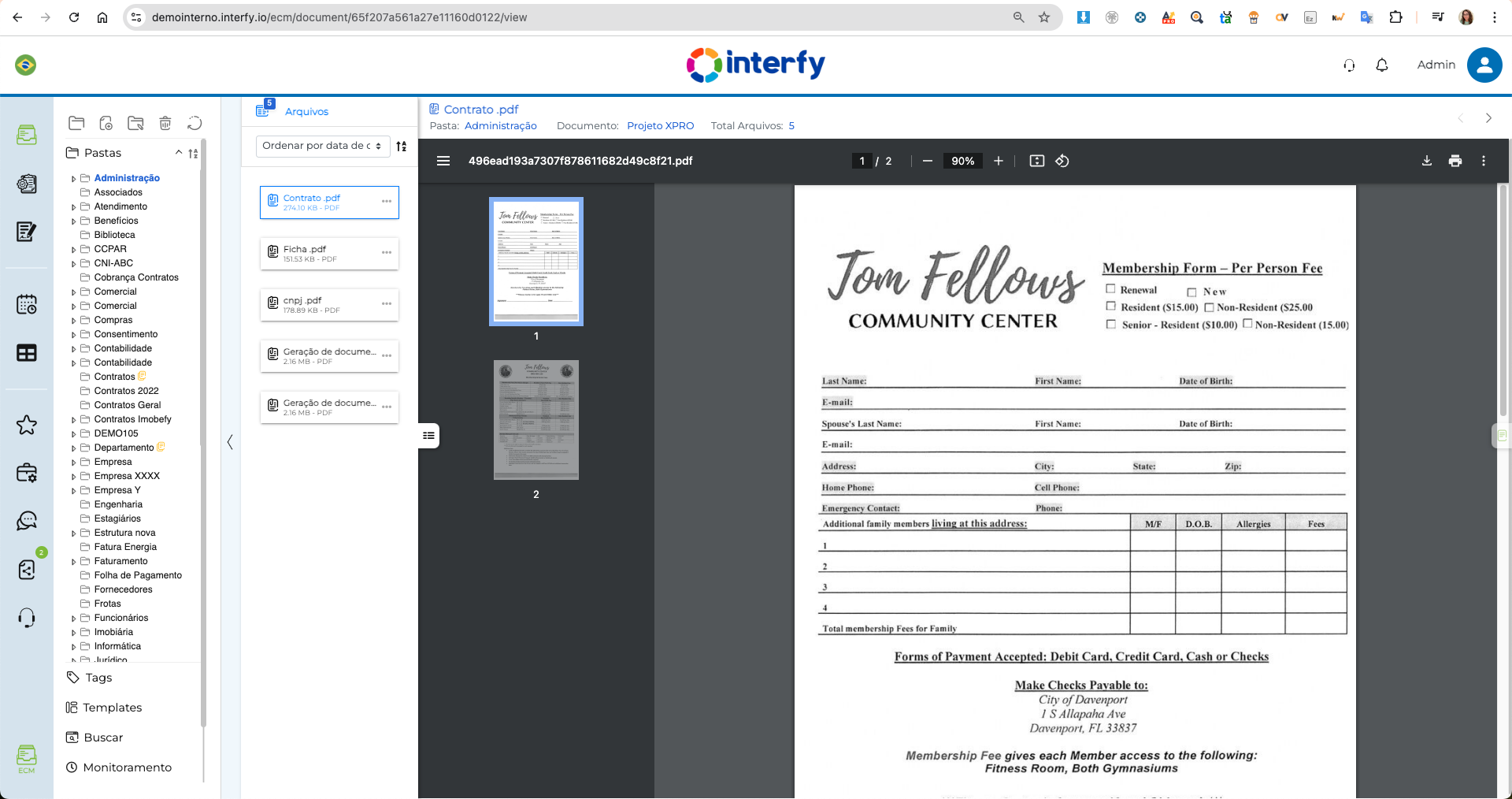
Task: Open the 'Ordenar por data' dropdown
Action: (x=323, y=146)
